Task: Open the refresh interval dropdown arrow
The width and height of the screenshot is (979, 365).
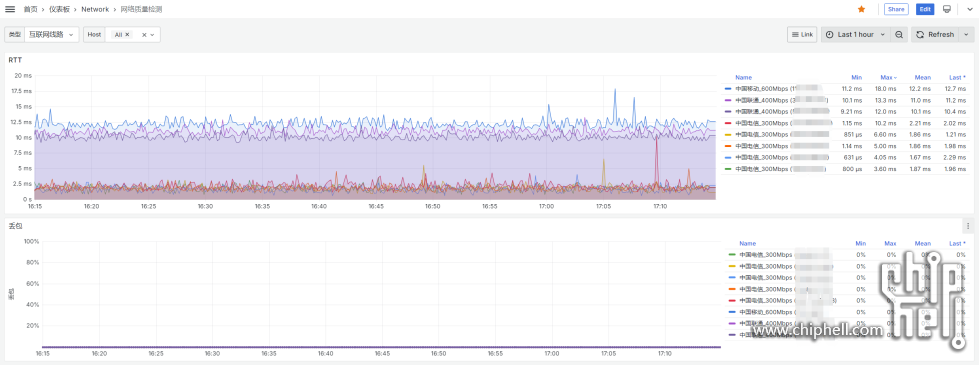Action: [x=966, y=35]
